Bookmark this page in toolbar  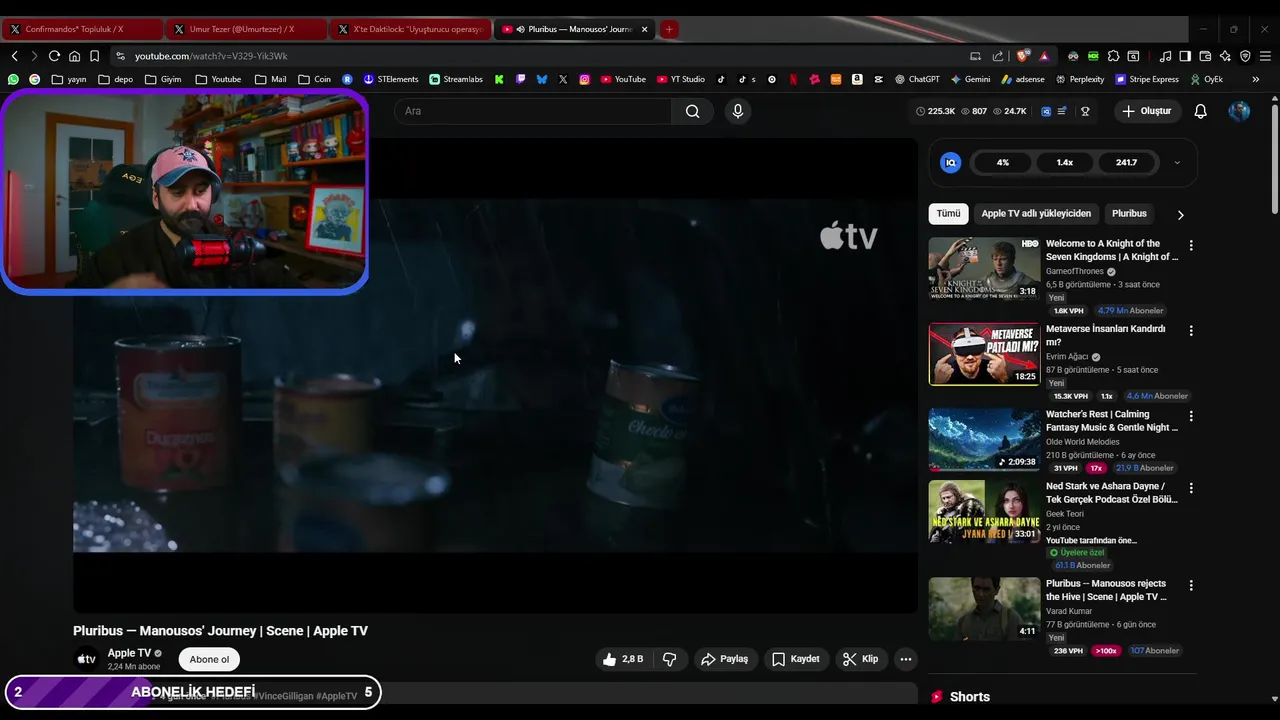(94, 56)
